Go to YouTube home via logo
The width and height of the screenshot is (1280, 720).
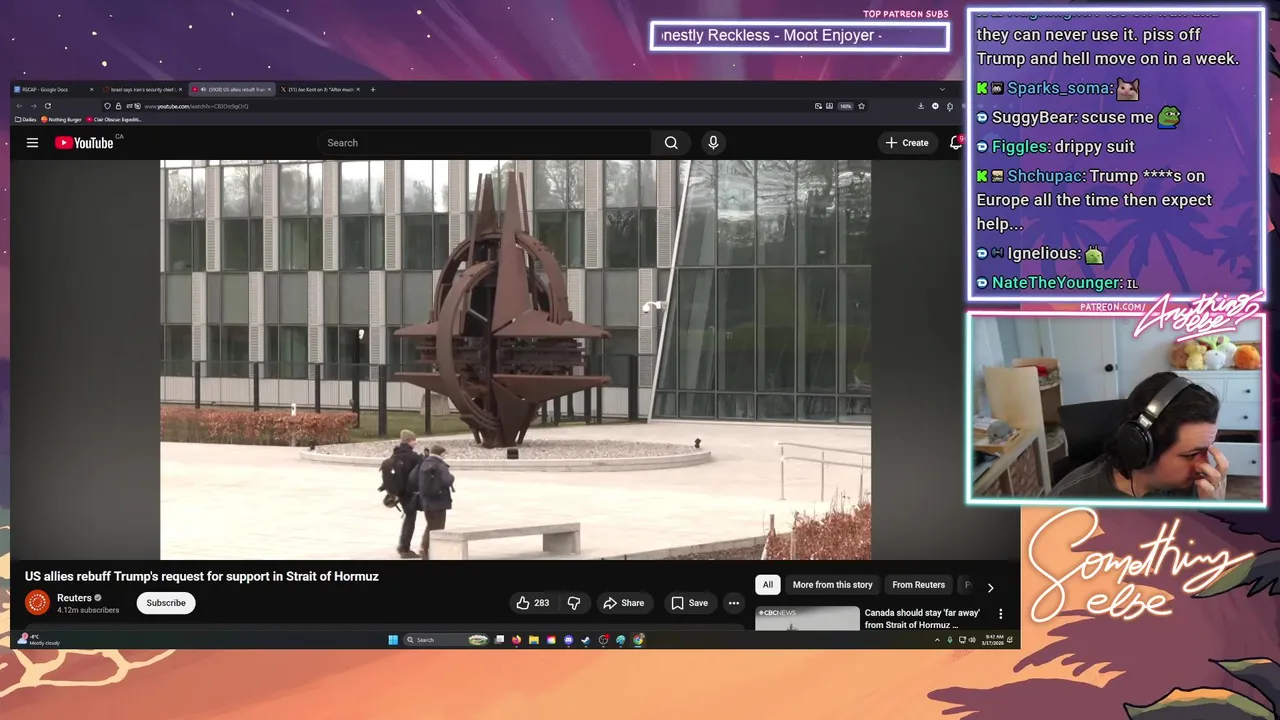click(84, 143)
